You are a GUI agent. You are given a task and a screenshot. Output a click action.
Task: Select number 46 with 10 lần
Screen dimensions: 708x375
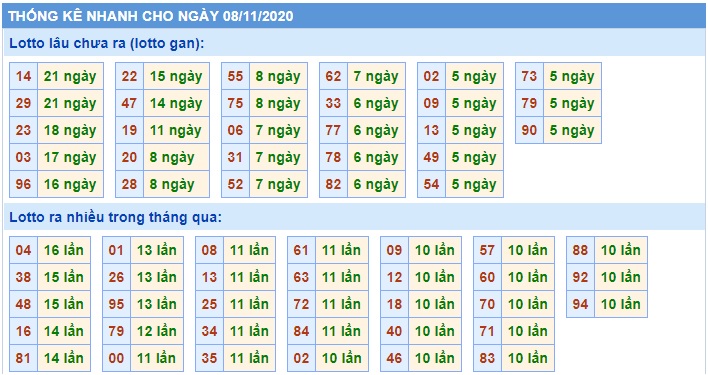pos(394,358)
